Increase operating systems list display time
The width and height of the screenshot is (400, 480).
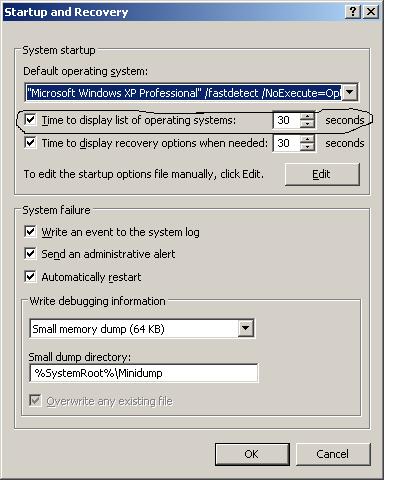(307, 116)
